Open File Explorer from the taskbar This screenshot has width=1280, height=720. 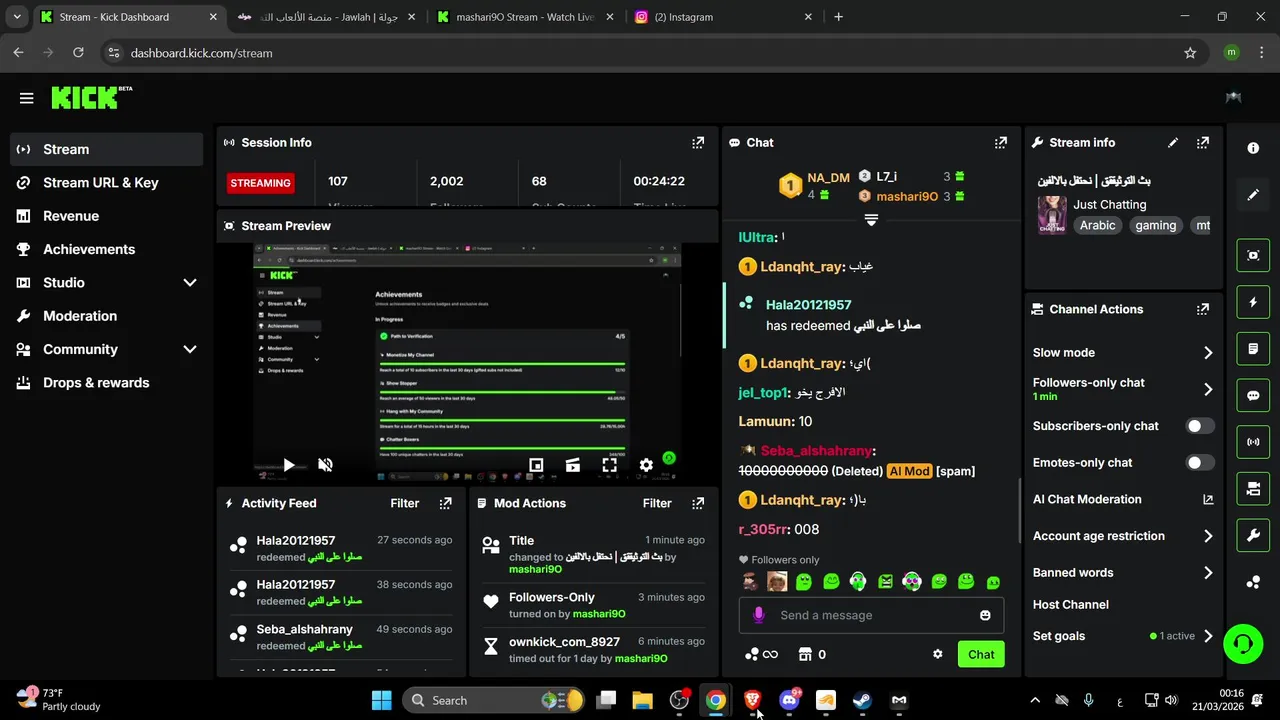(x=642, y=700)
